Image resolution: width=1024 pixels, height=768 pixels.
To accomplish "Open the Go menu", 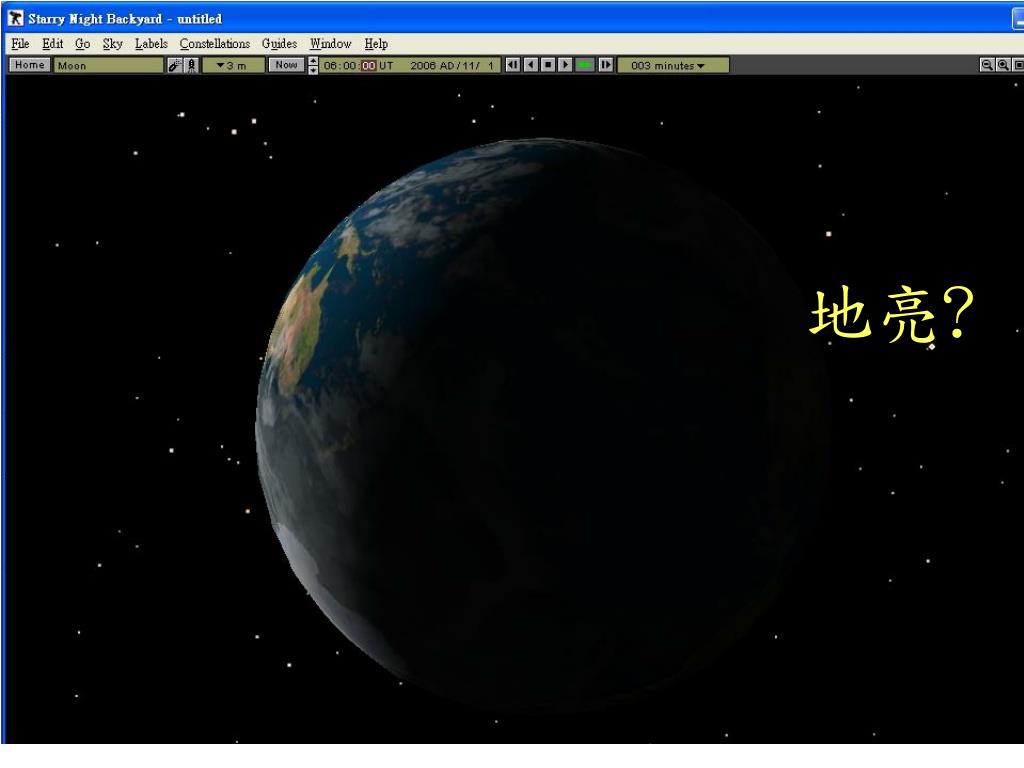I will [82, 44].
